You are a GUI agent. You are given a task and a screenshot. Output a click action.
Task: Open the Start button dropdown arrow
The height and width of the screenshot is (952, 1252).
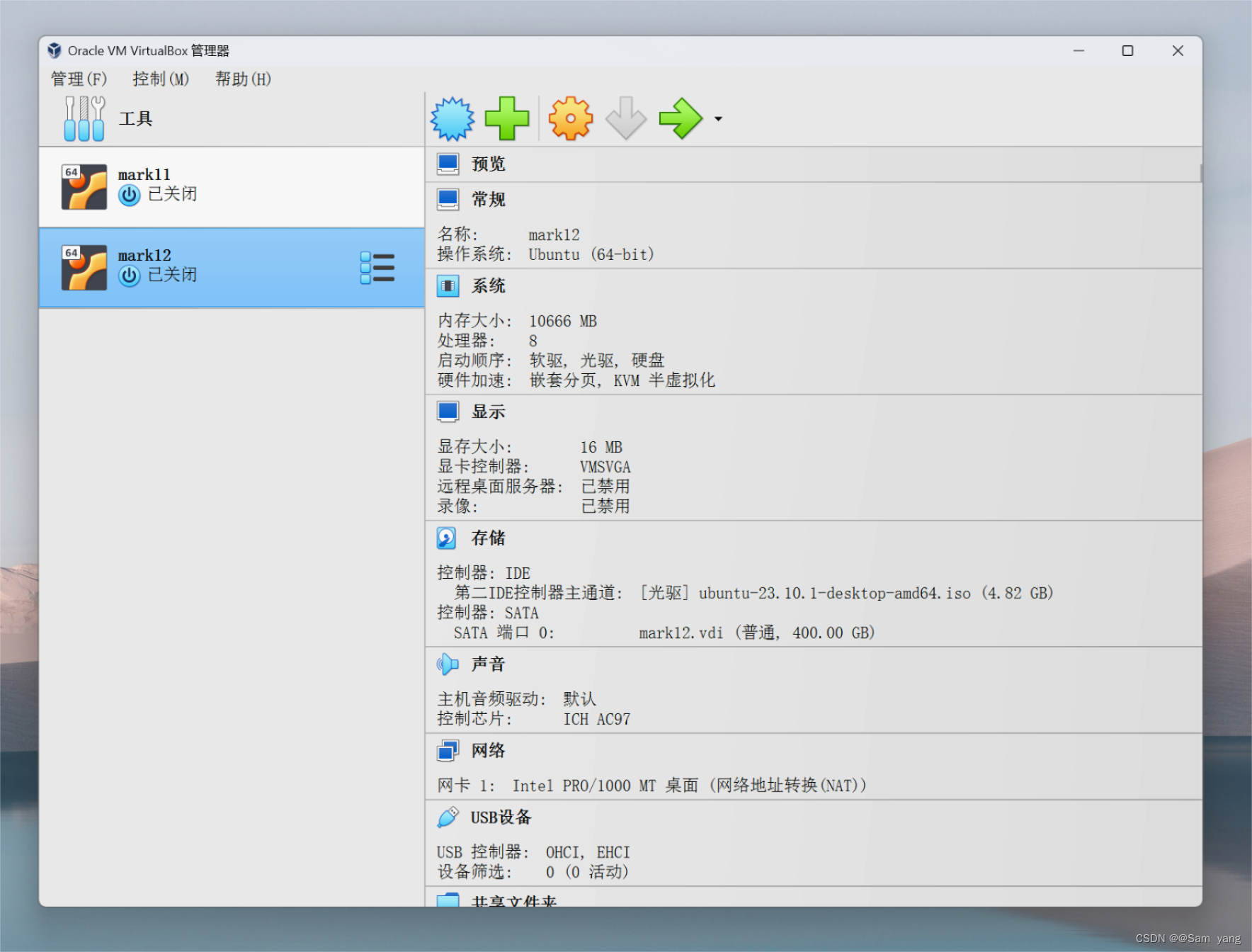pos(718,119)
